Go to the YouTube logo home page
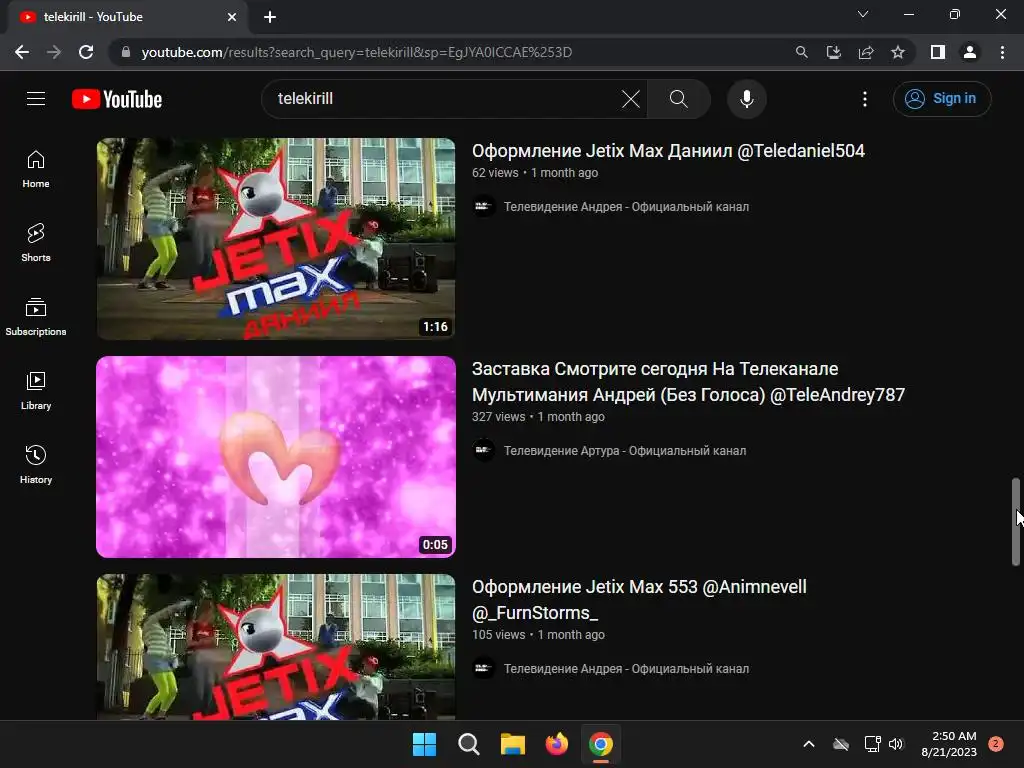The width and height of the screenshot is (1024, 768). pos(117,99)
